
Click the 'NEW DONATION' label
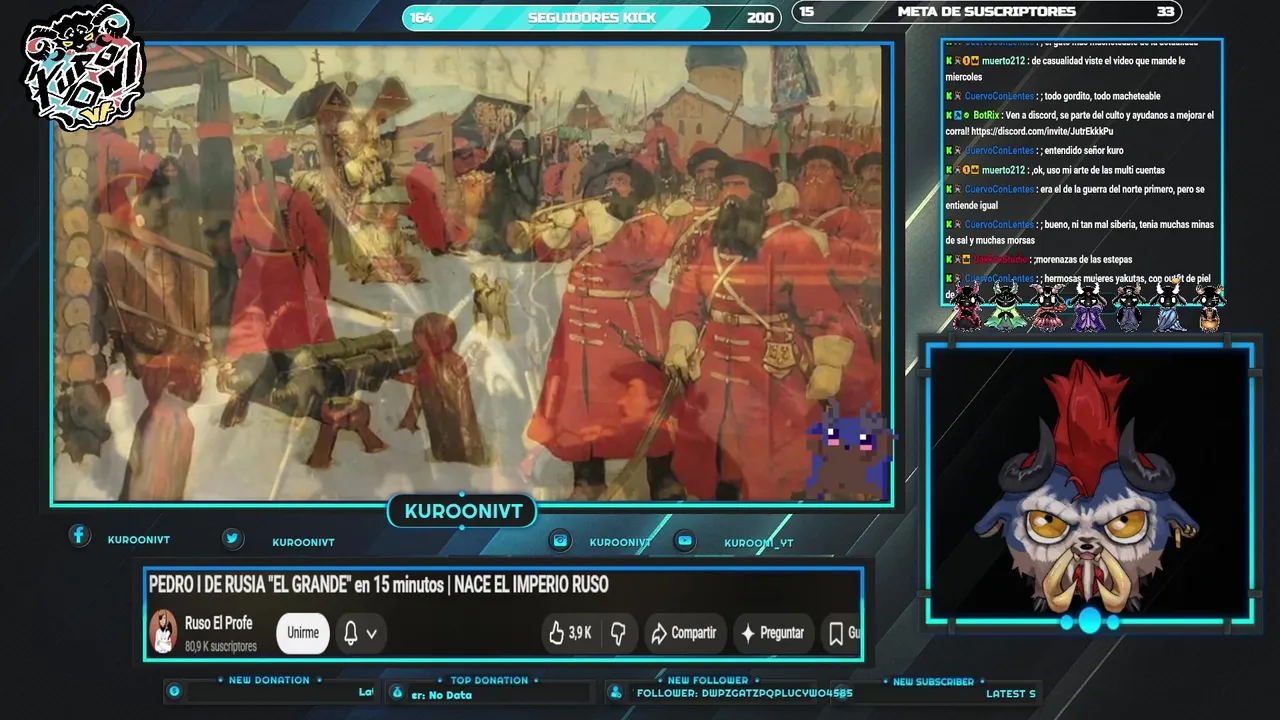click(x=269, y=680)
